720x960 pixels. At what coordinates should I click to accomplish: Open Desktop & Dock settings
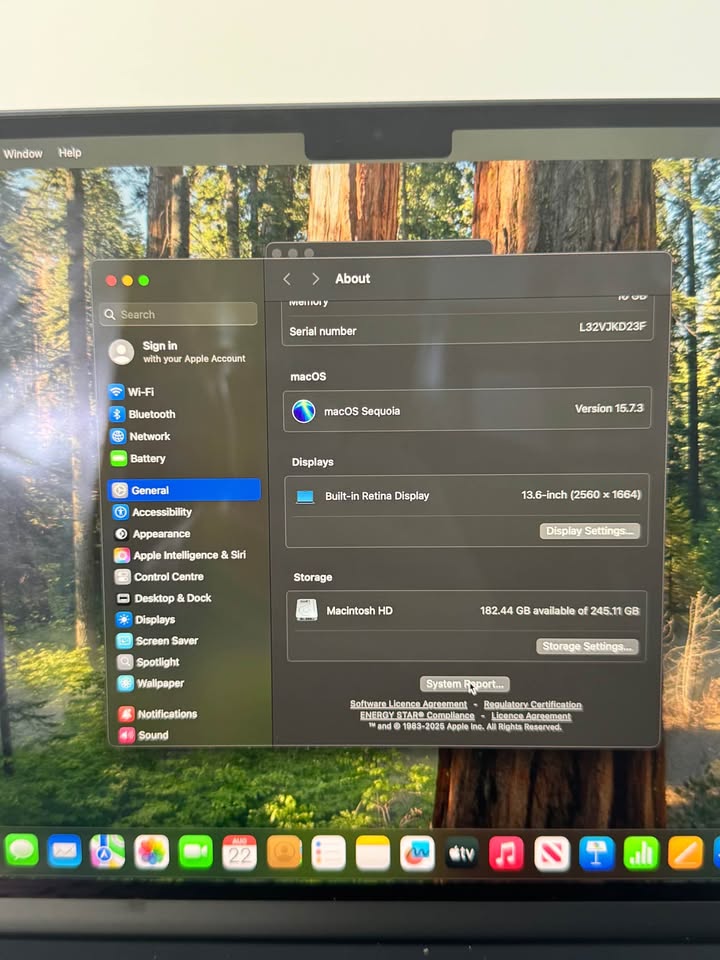pos(163,598)
